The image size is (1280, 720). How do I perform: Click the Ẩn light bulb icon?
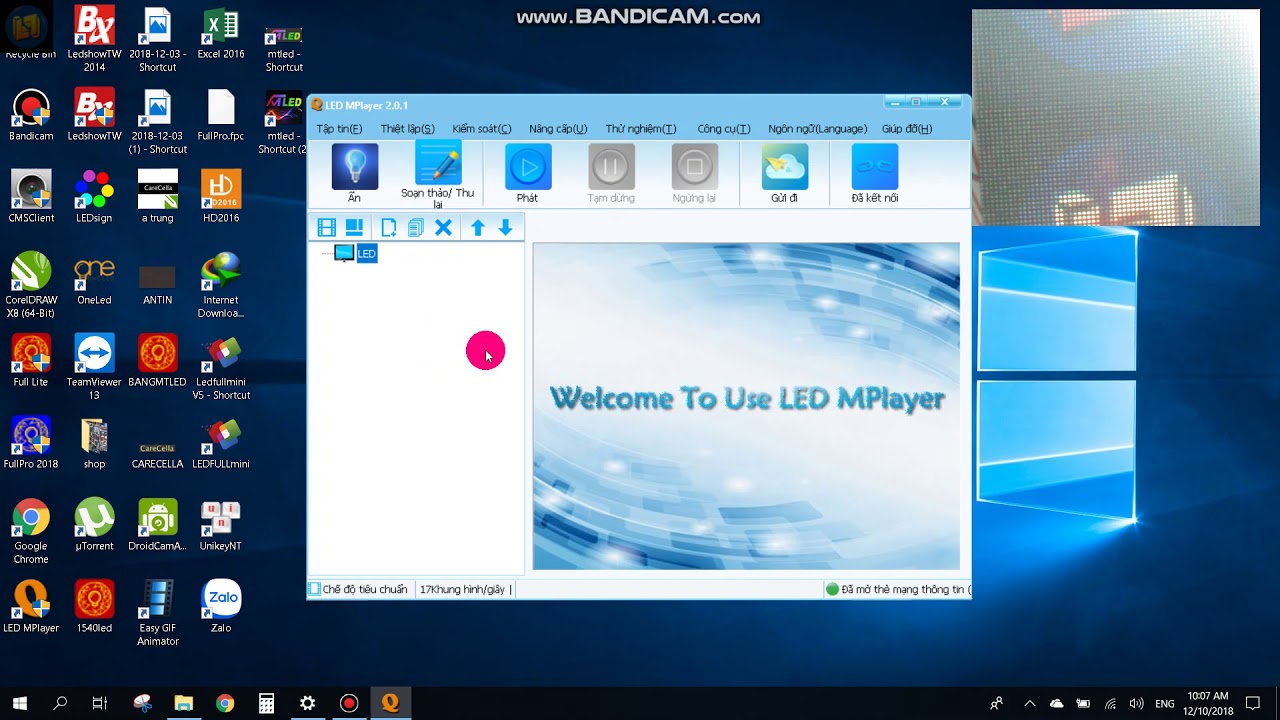[354, 167]
